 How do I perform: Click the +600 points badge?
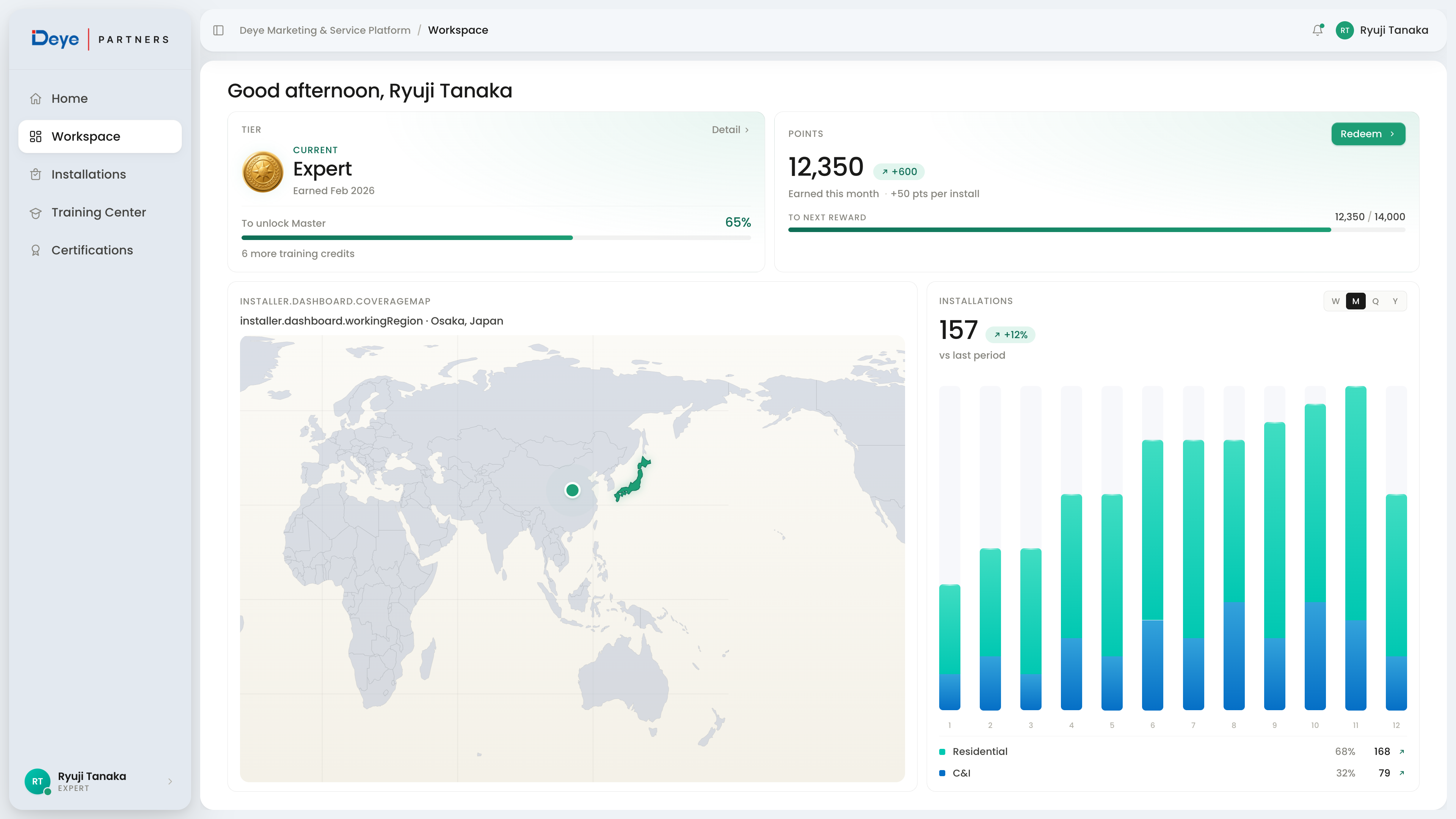pos(899,172)
